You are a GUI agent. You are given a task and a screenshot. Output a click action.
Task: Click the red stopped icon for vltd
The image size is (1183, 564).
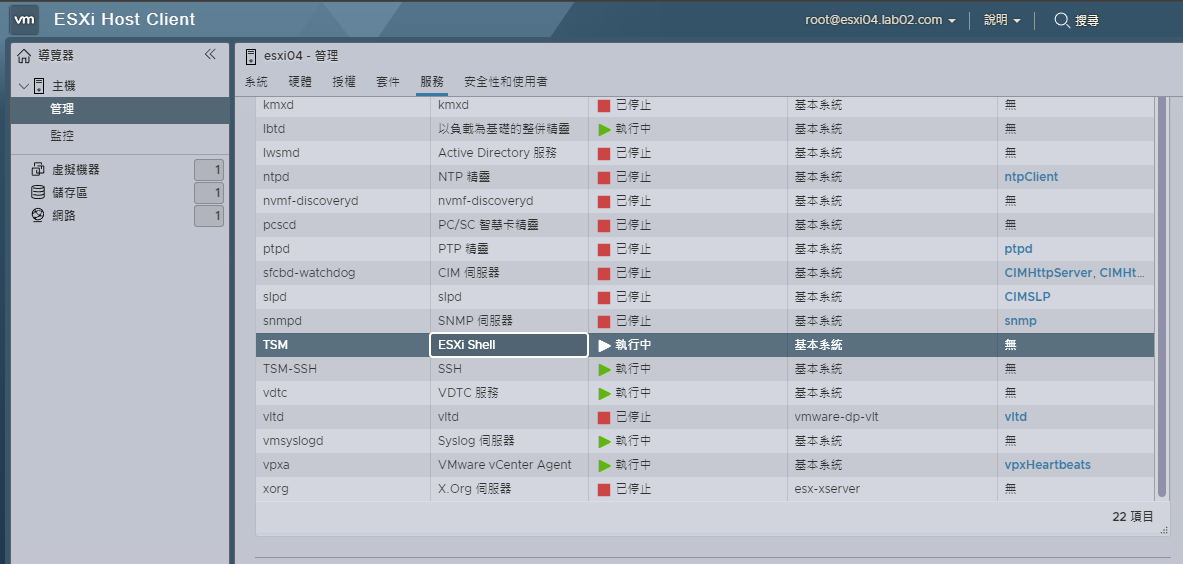click(604, 417)
